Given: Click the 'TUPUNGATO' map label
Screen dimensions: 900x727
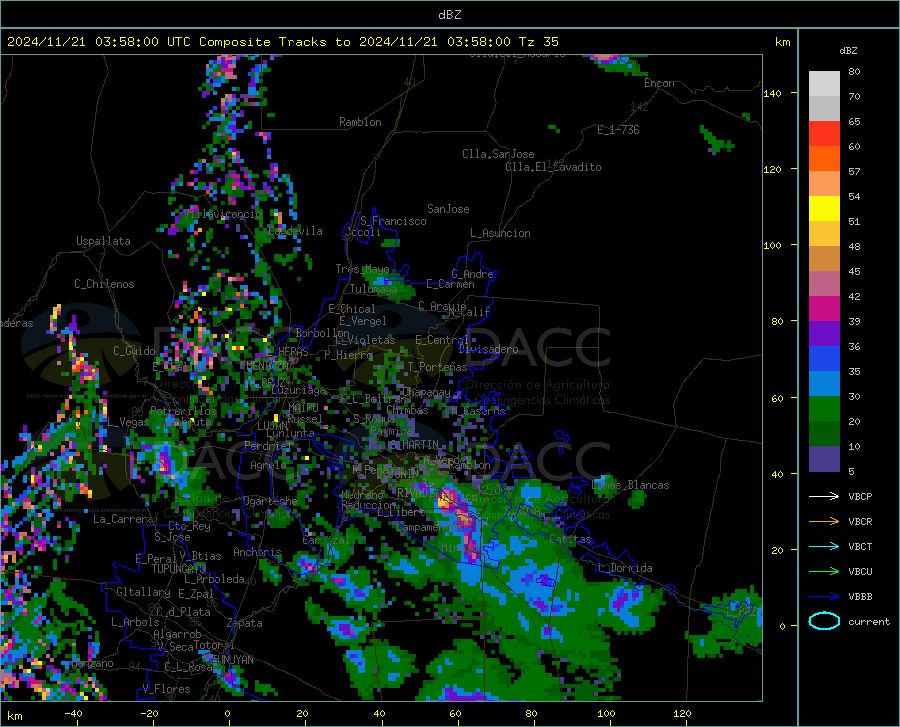Looking at the screenshot, I should click(x=179, y=569).
